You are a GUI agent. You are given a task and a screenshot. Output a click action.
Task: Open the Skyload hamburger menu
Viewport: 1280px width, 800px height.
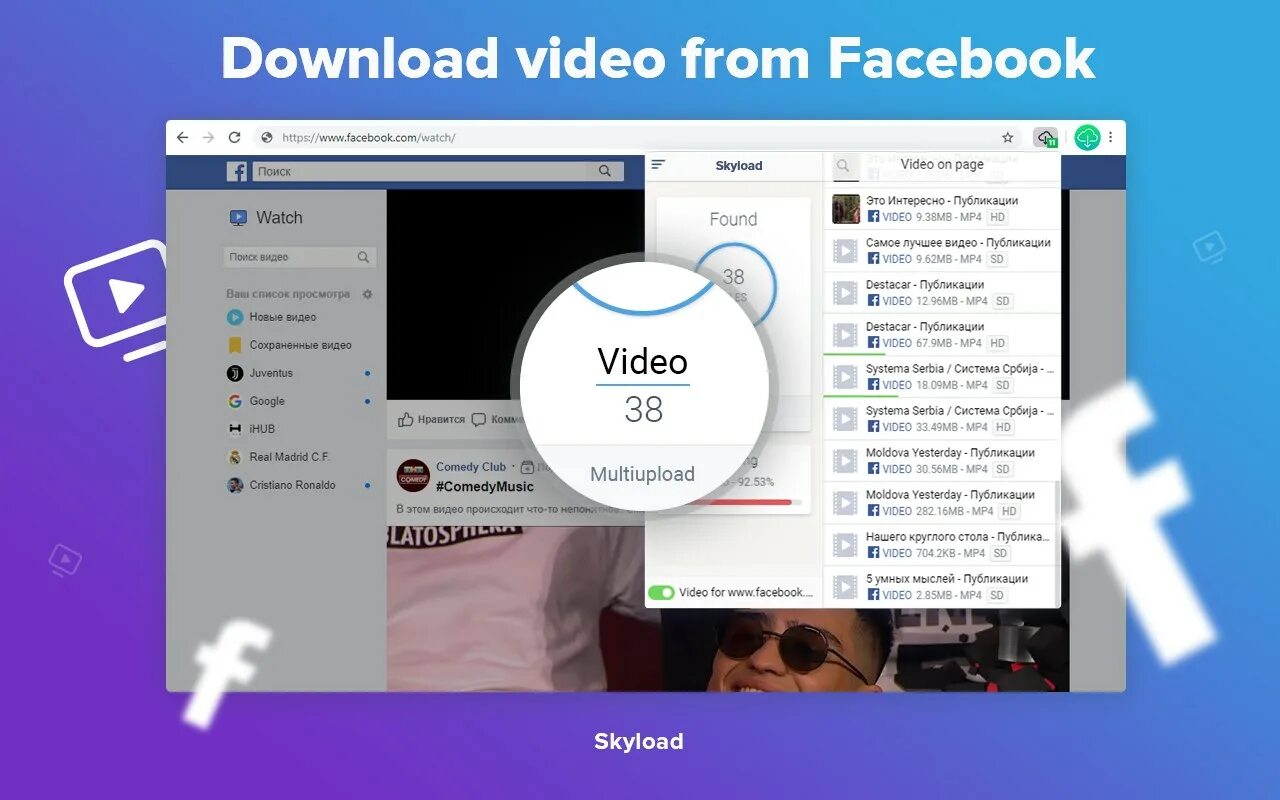click(658, 165)
